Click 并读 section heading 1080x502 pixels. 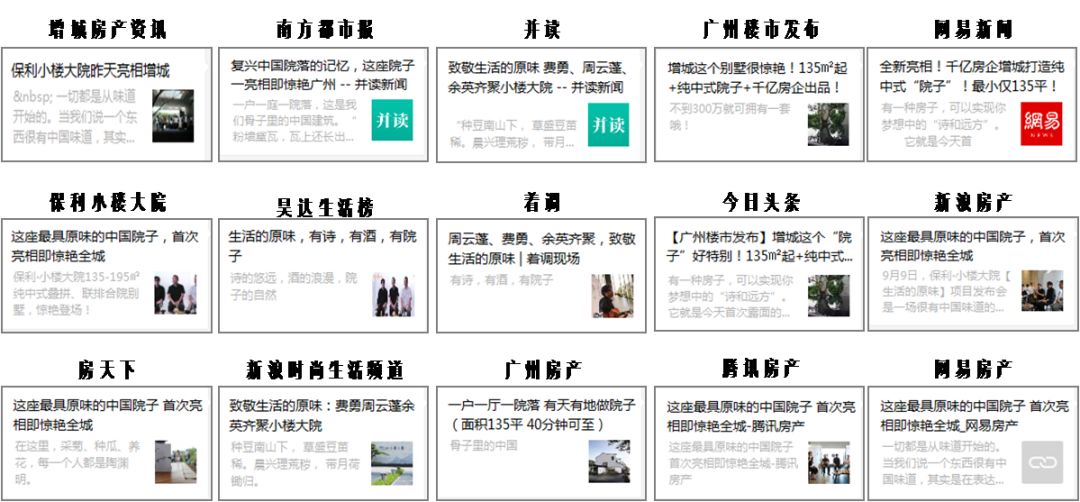pos(541,30)
